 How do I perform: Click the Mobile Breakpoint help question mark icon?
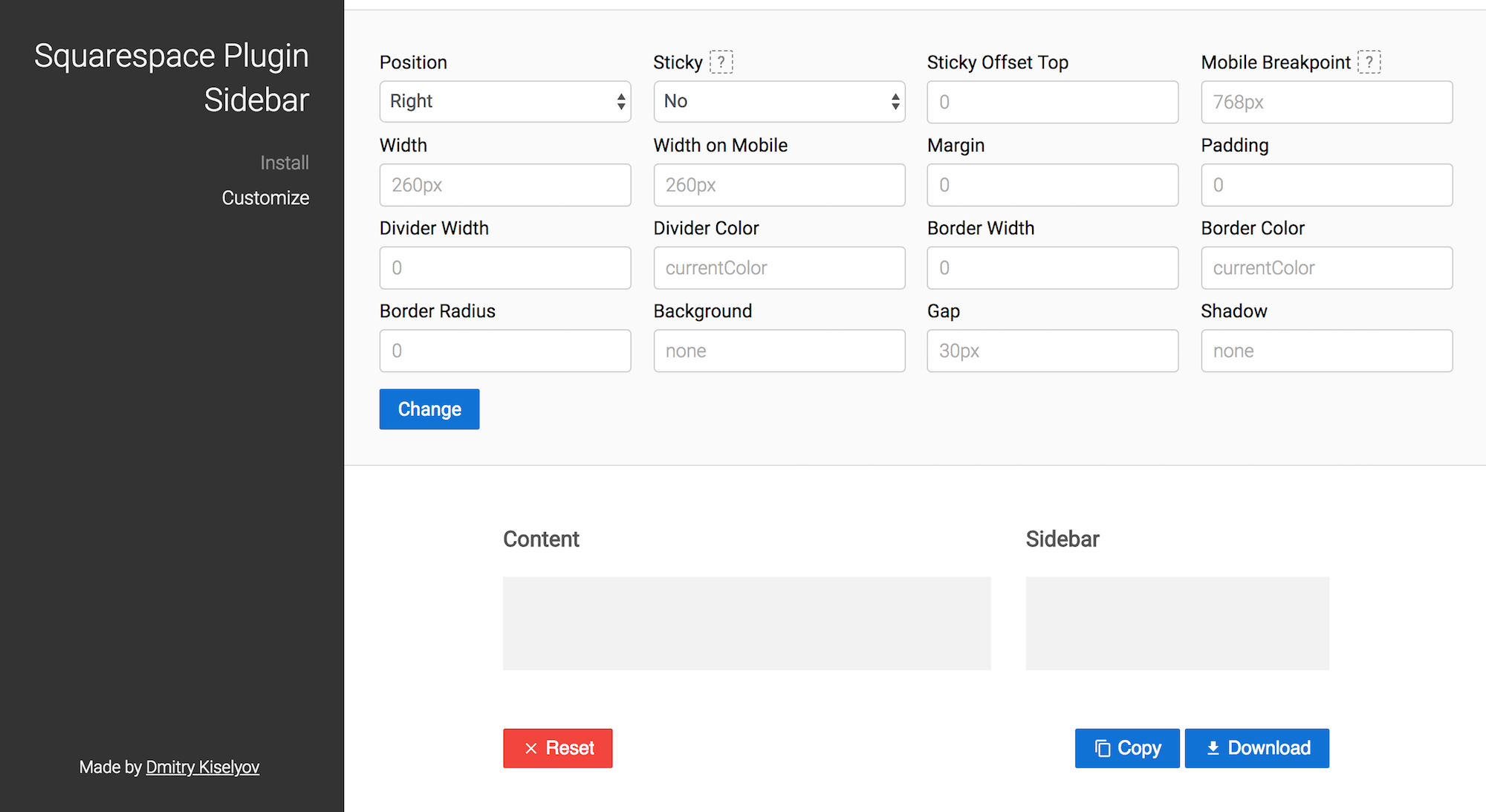click(1369, 62)
